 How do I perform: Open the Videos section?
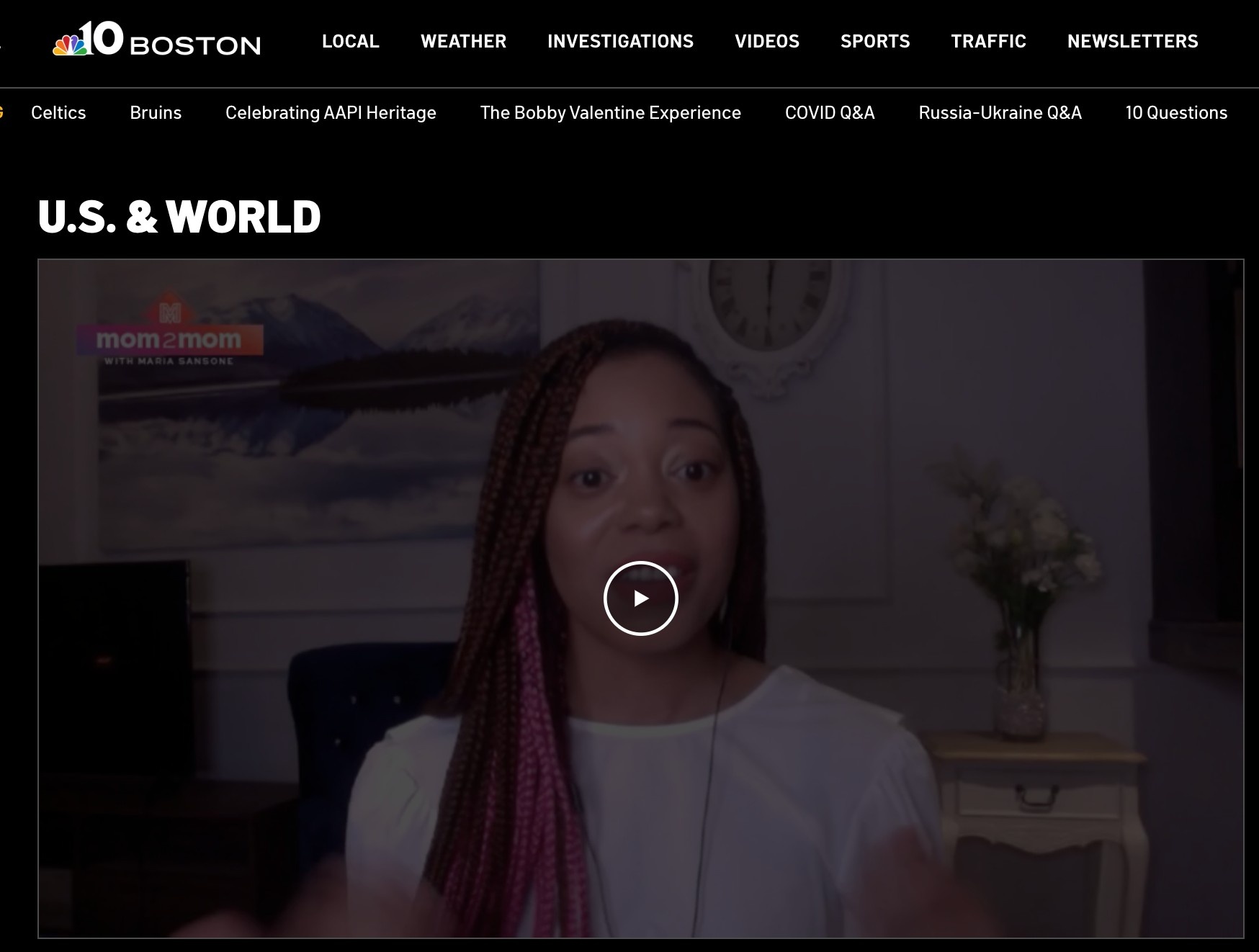pos(767,41)
